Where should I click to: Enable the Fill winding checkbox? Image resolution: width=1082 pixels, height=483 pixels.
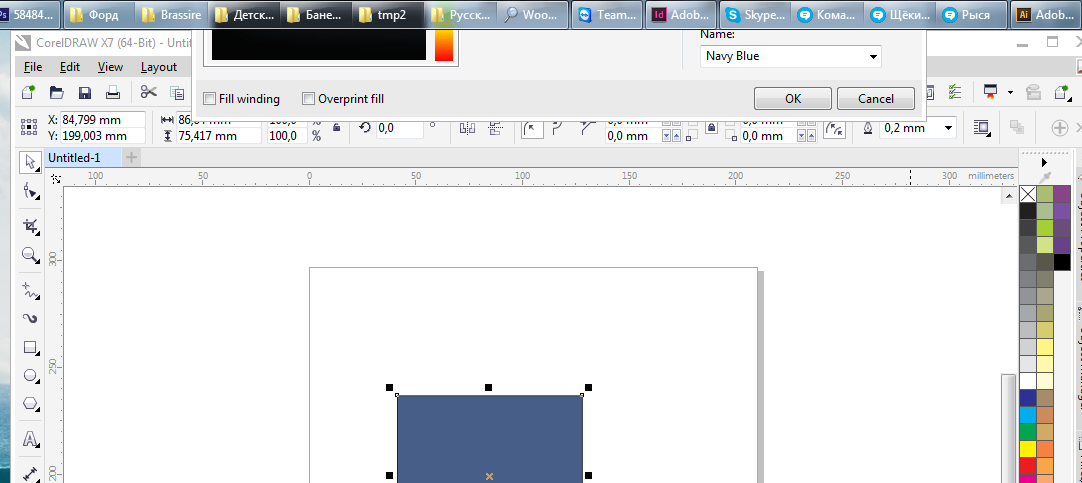click(209, 99)
